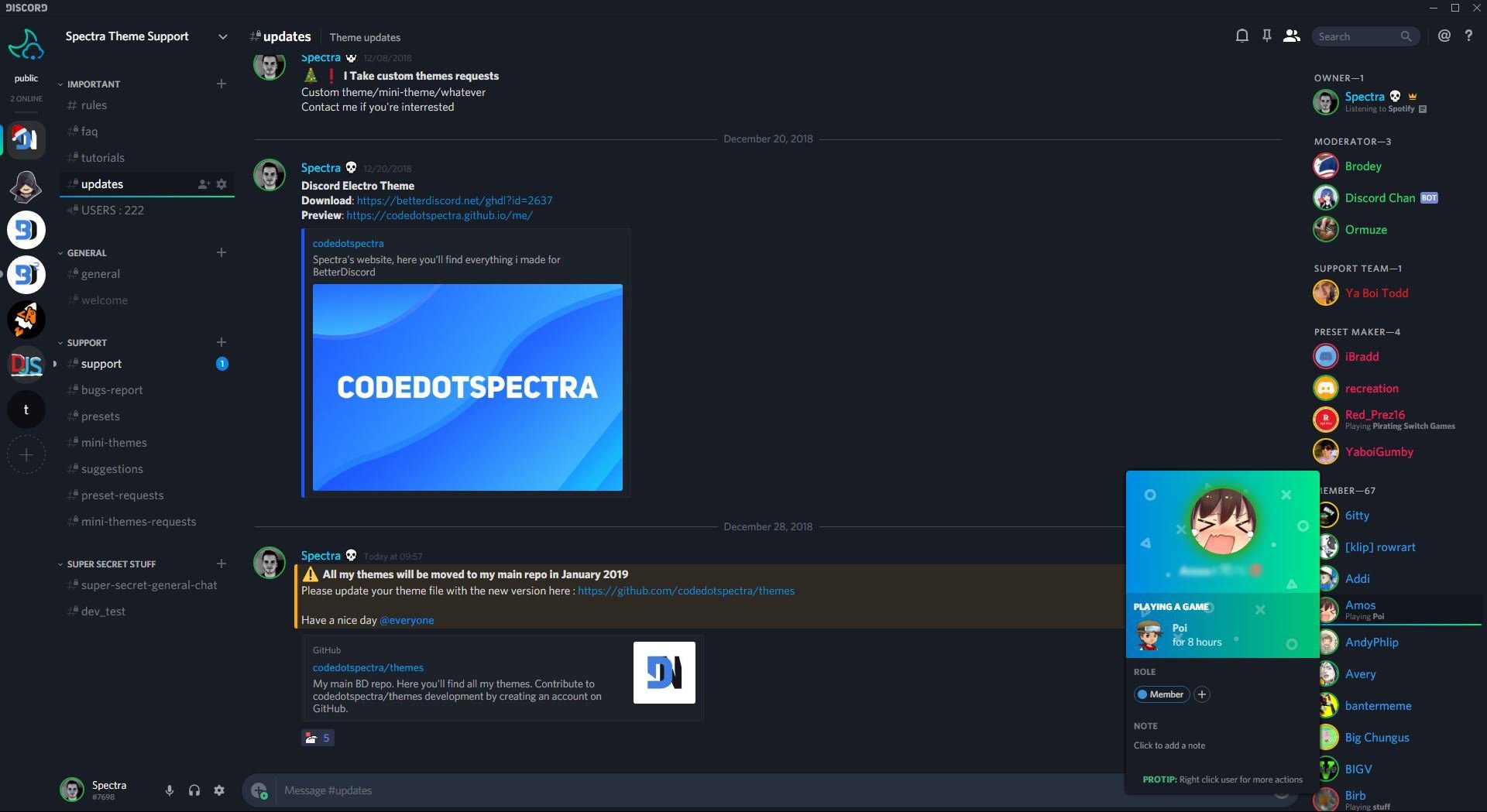Screen dimensions: 1487x812
Task: Open the bugs-report channel
Action: [x=147, y=390]
